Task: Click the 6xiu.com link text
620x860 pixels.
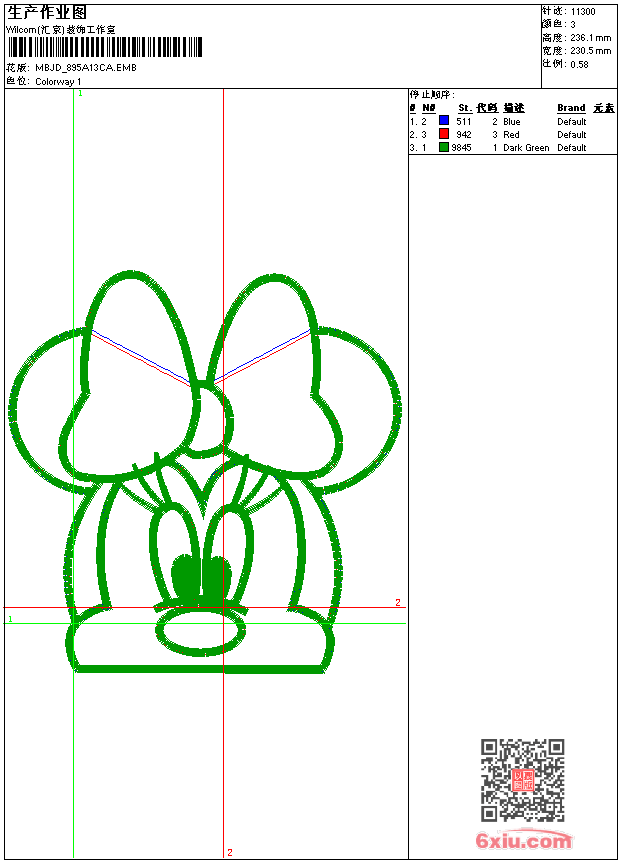Action: [523, 840]
